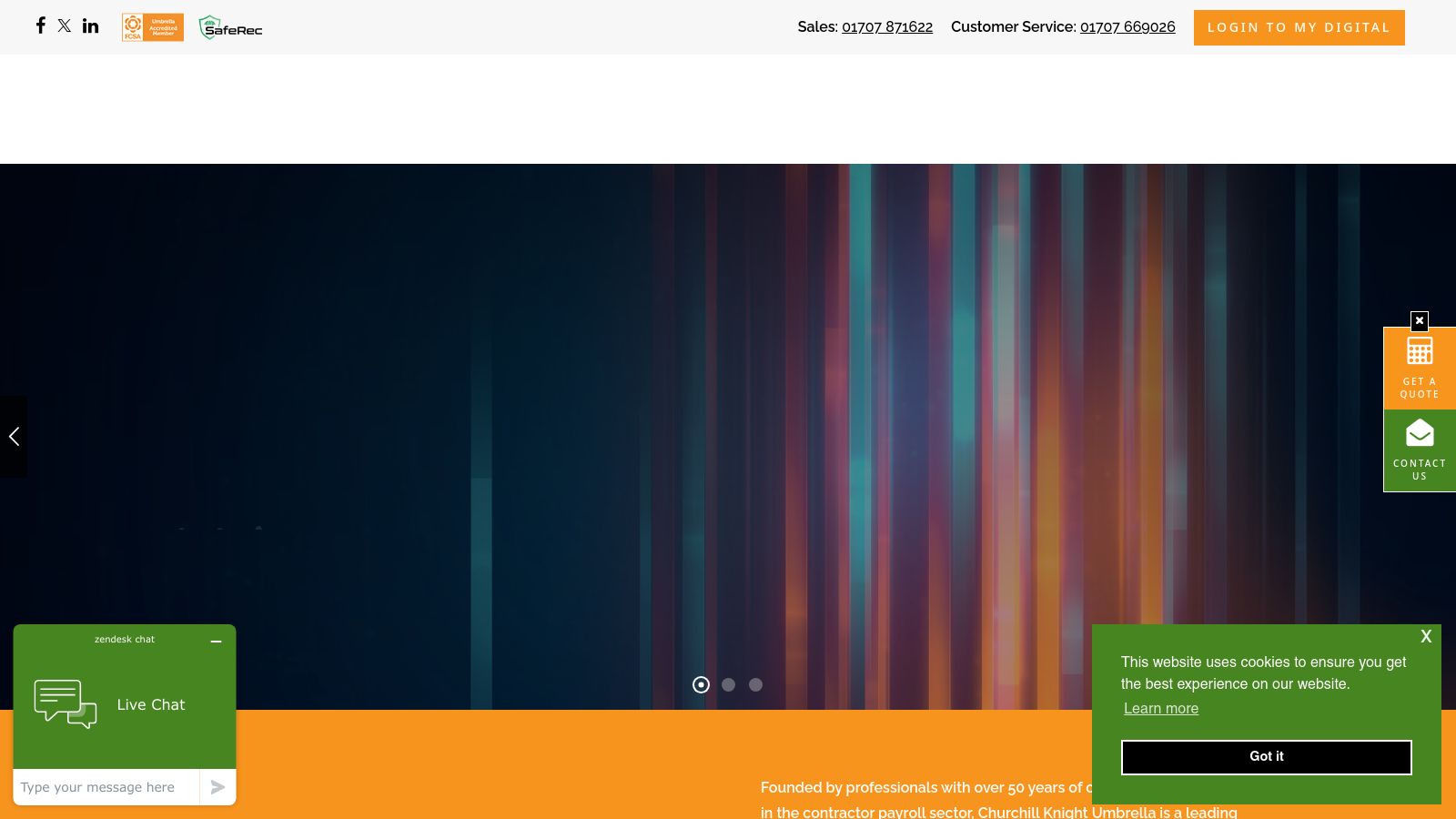
Task: Click the previous slide arrow
Action: [x=13, y=437]
